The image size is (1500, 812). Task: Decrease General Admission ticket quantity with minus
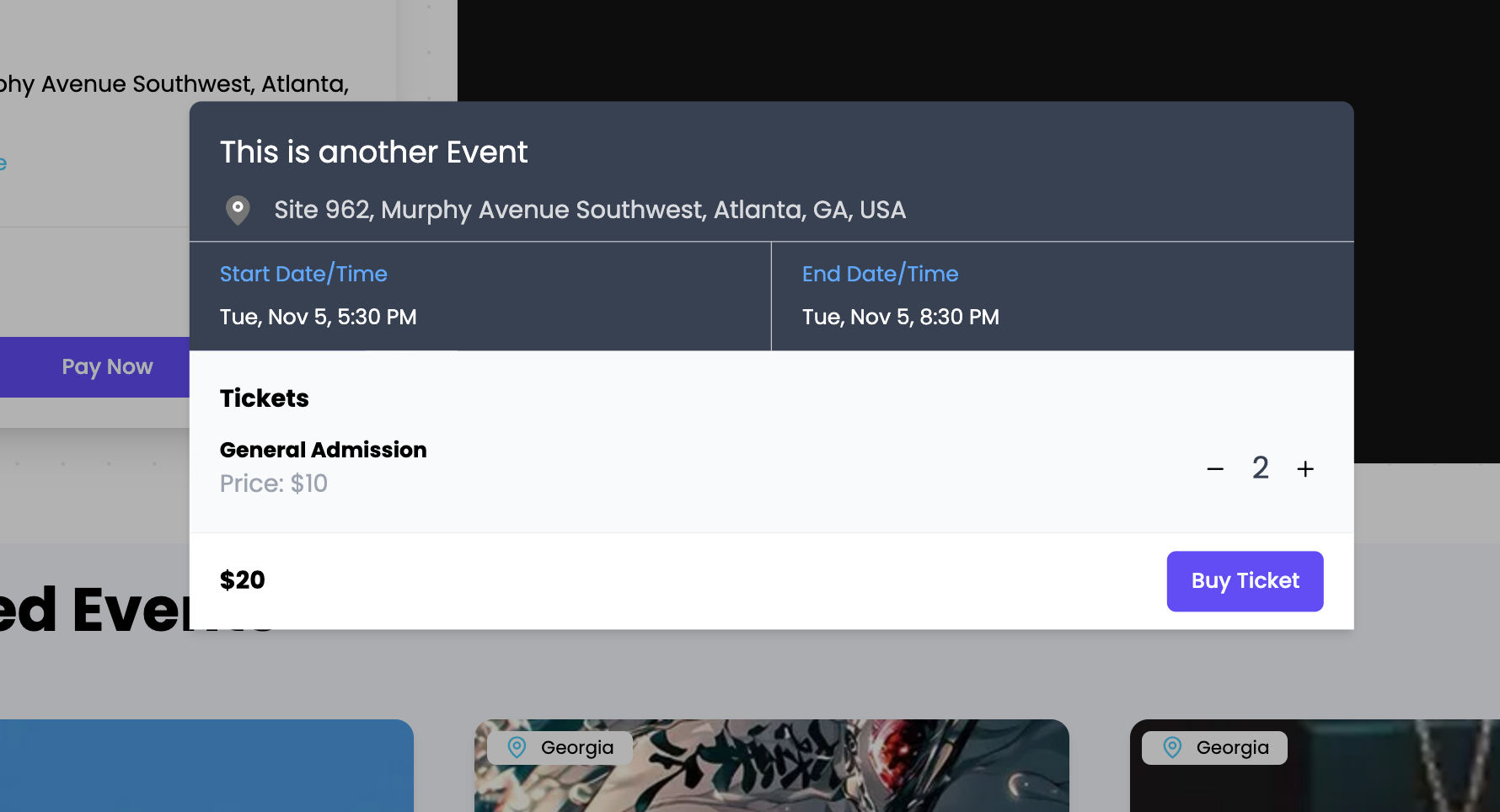(1215, 469)
